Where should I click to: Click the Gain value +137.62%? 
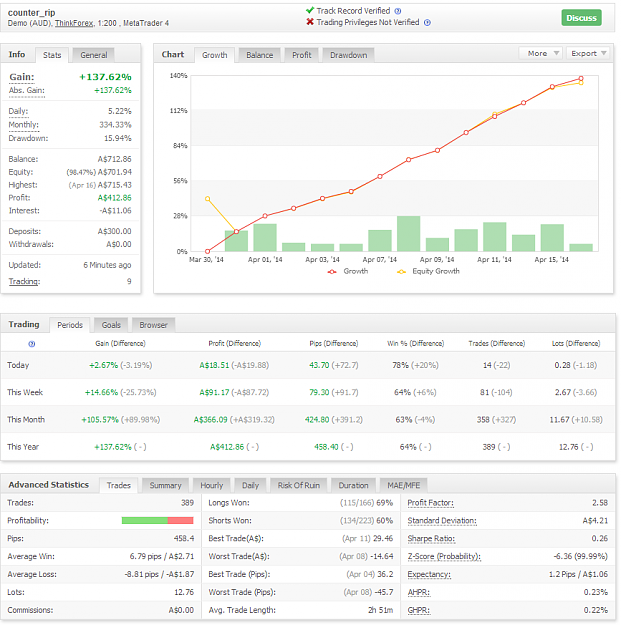105,77
